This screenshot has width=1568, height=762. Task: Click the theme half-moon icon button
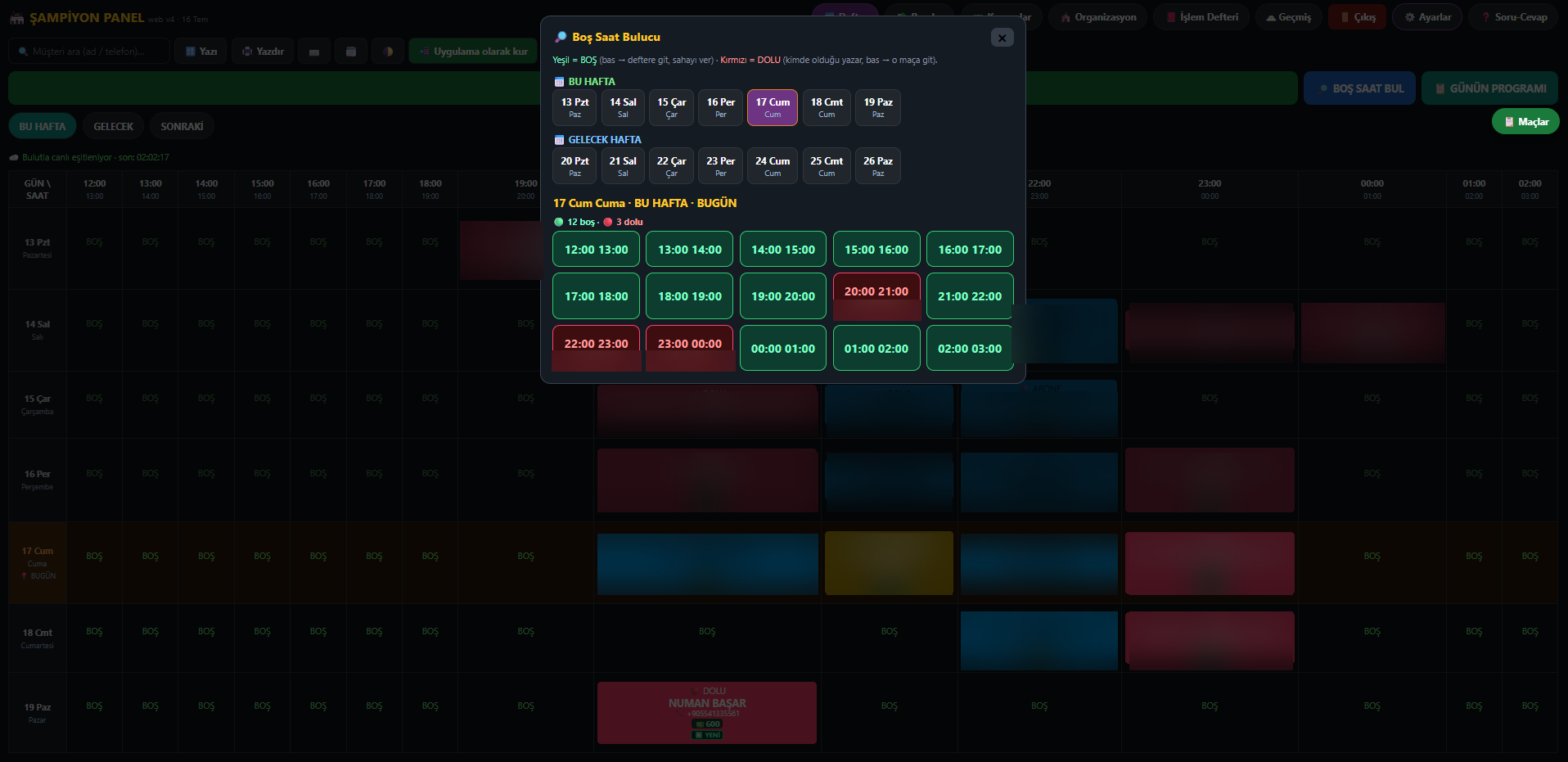pos(388,52)
